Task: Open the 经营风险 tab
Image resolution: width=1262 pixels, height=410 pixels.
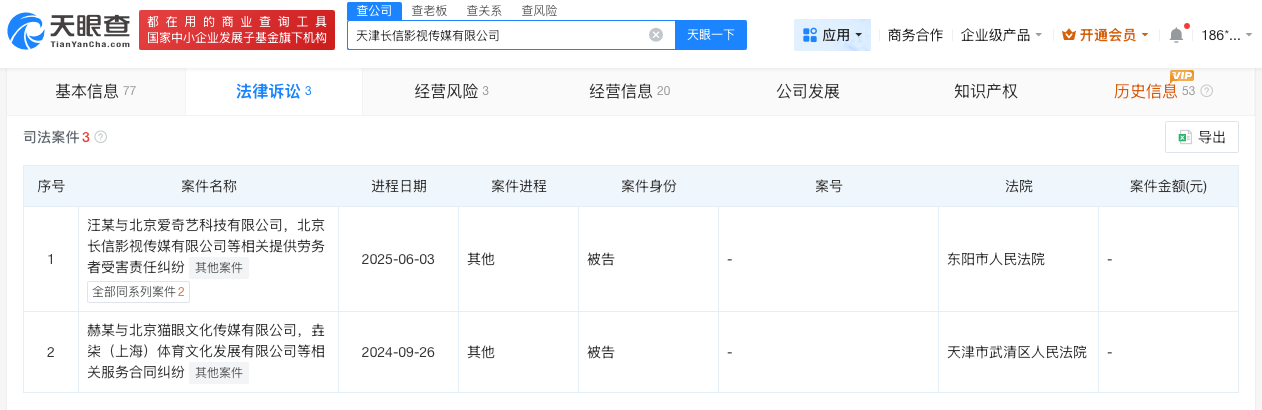Action: (451, 91)
